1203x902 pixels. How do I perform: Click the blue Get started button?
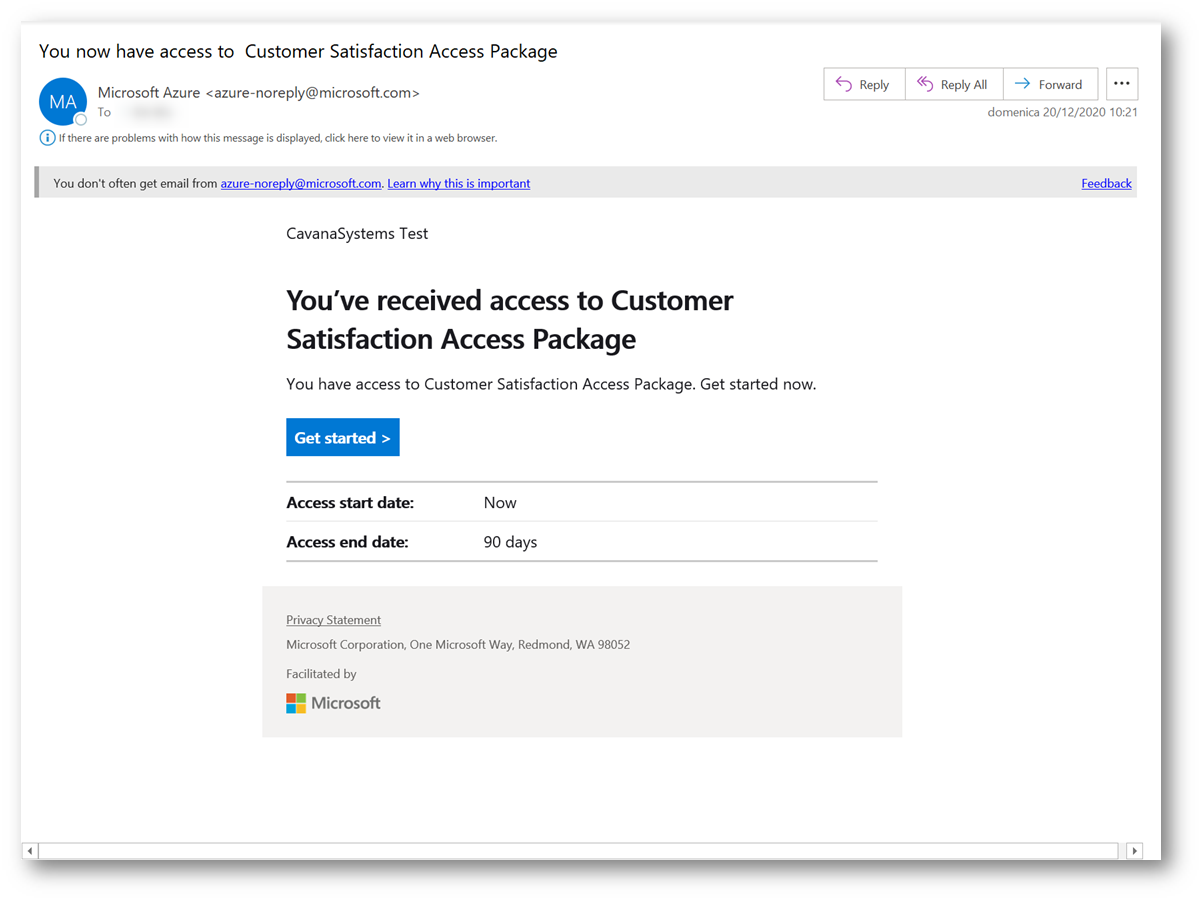343,437
